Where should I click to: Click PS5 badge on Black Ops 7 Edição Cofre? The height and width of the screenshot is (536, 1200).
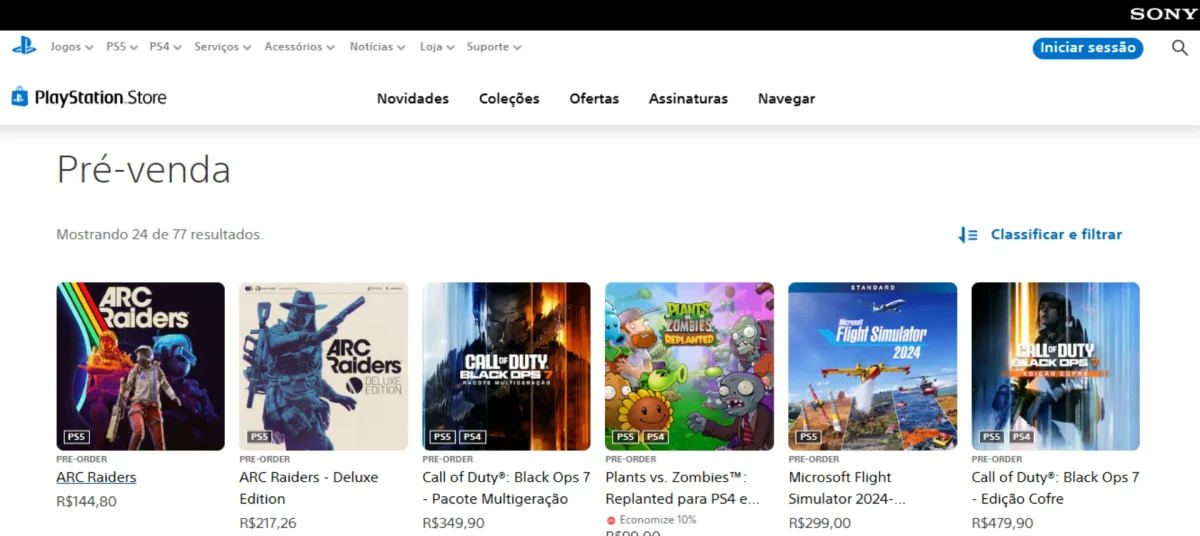click(x=992, y=437)
